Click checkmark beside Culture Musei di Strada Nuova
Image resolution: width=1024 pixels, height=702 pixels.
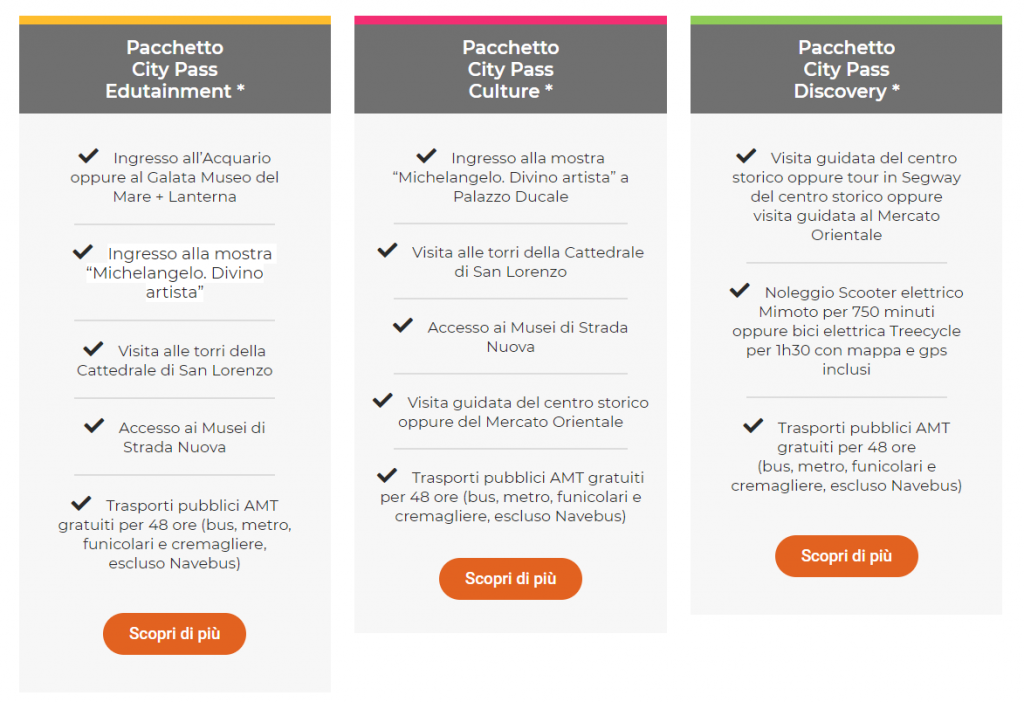point(403,326)
